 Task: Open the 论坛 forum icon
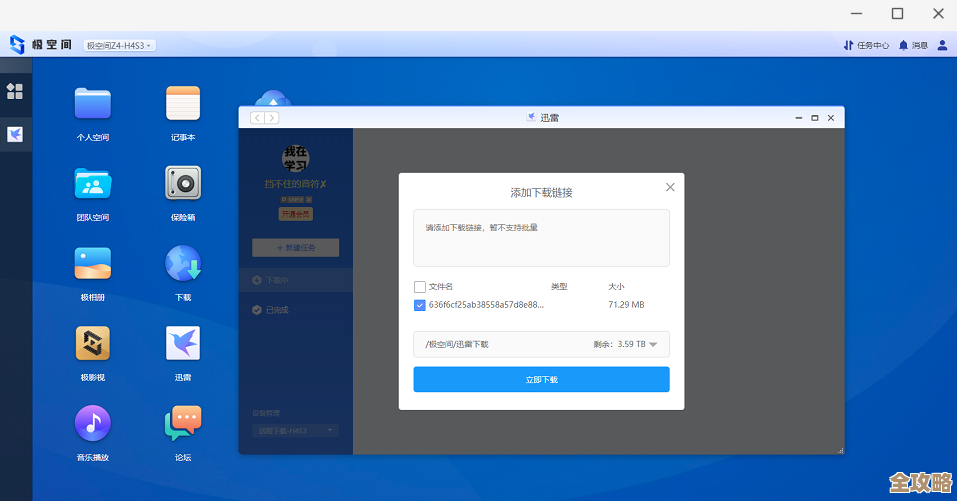point(183,423)
